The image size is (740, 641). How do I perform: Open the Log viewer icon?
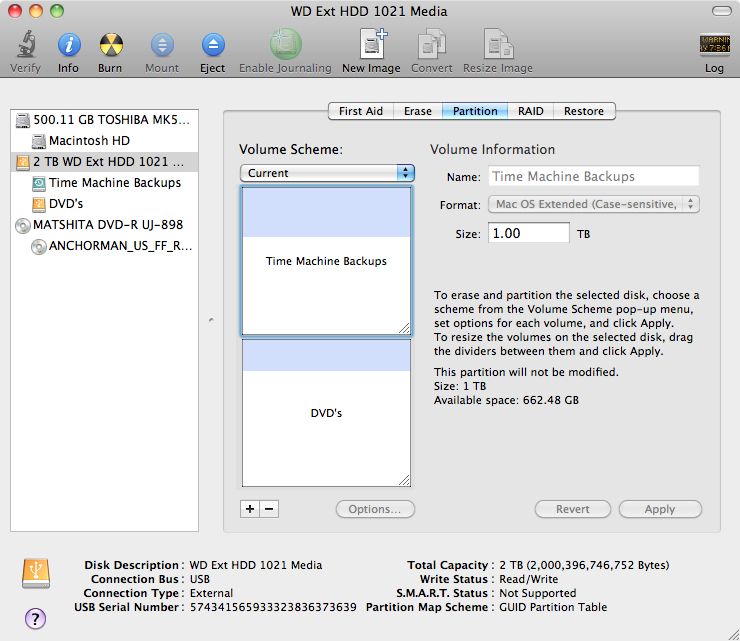pyautogui.click(x=715, y=45)
